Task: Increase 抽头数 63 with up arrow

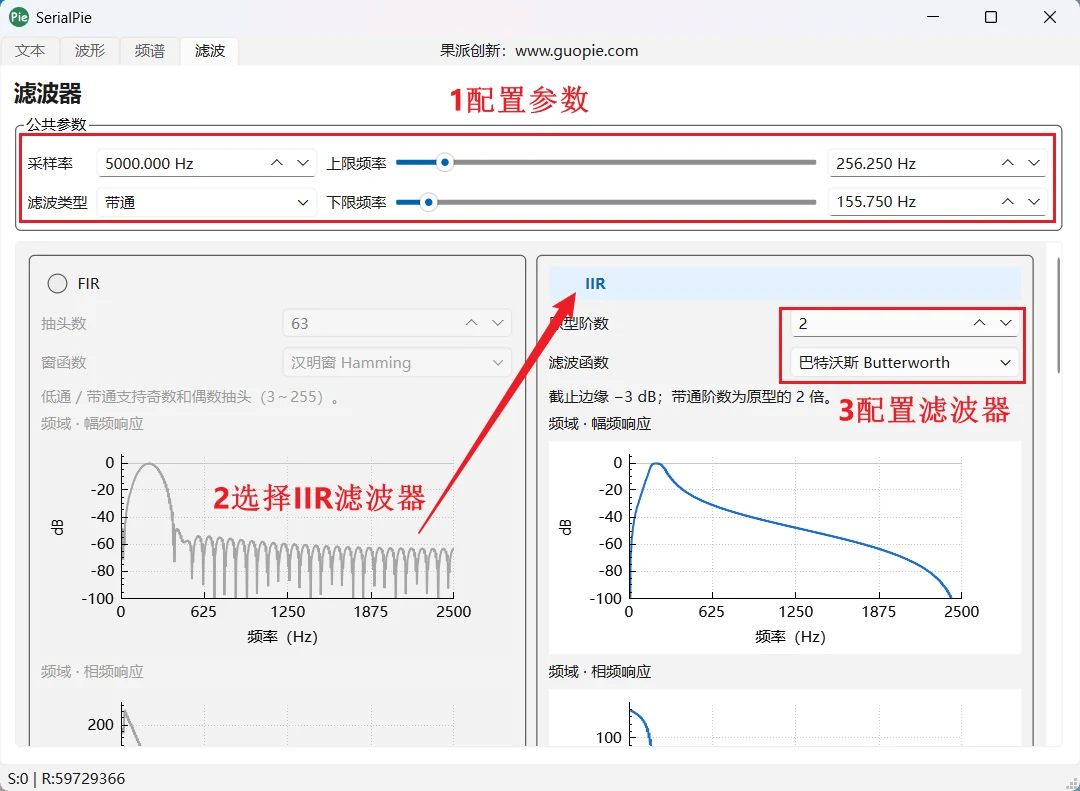Action: (471, 323)
